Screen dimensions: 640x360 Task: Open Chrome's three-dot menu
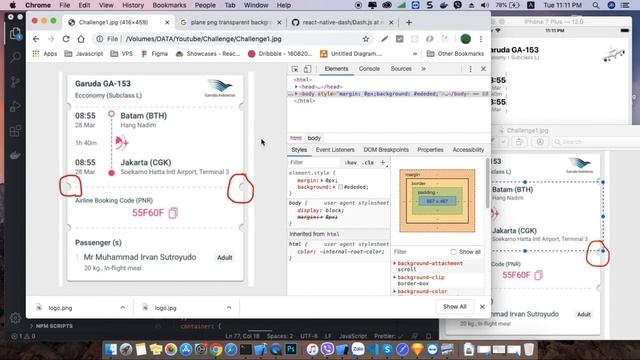click(481, 39)
